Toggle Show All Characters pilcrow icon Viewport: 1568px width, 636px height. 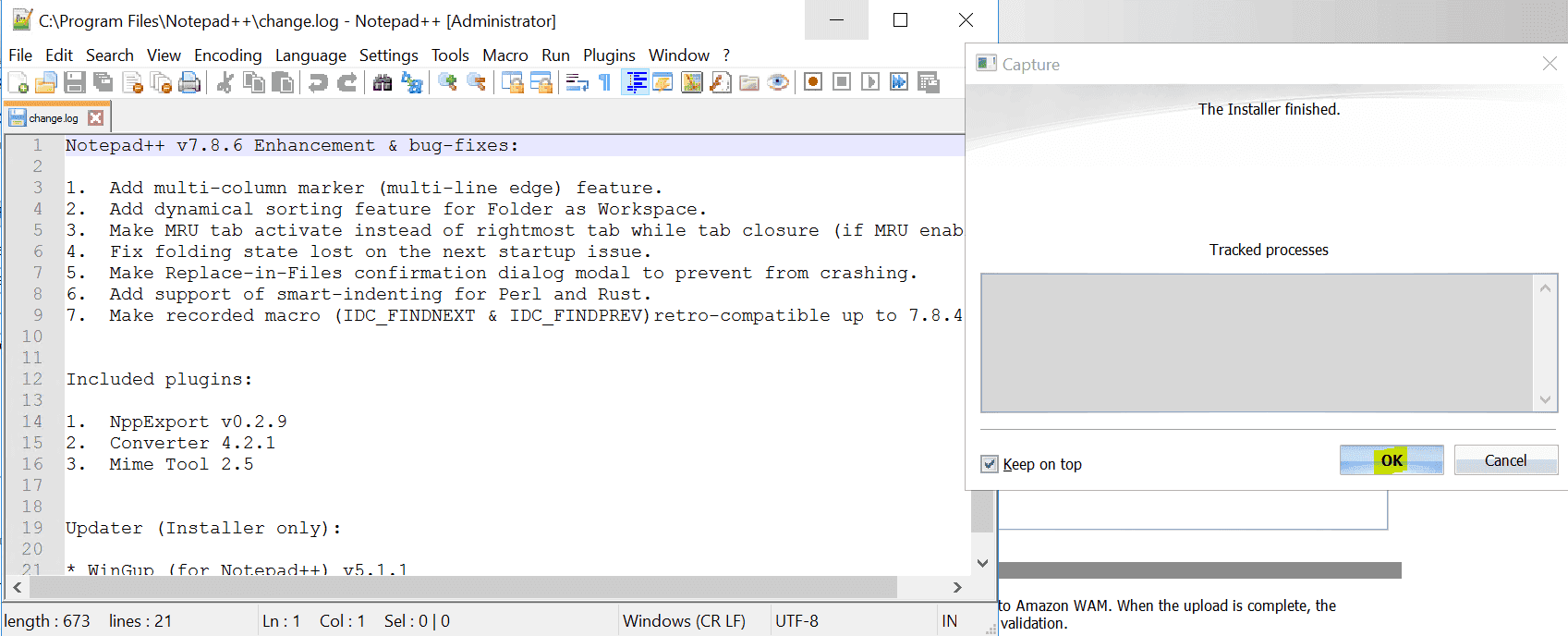[605, 83]
